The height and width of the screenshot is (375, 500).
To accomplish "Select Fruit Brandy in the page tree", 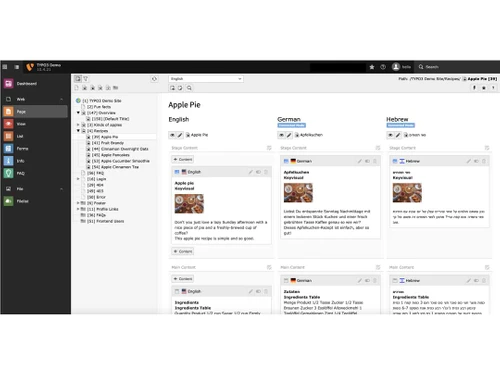I will (108, 143).
